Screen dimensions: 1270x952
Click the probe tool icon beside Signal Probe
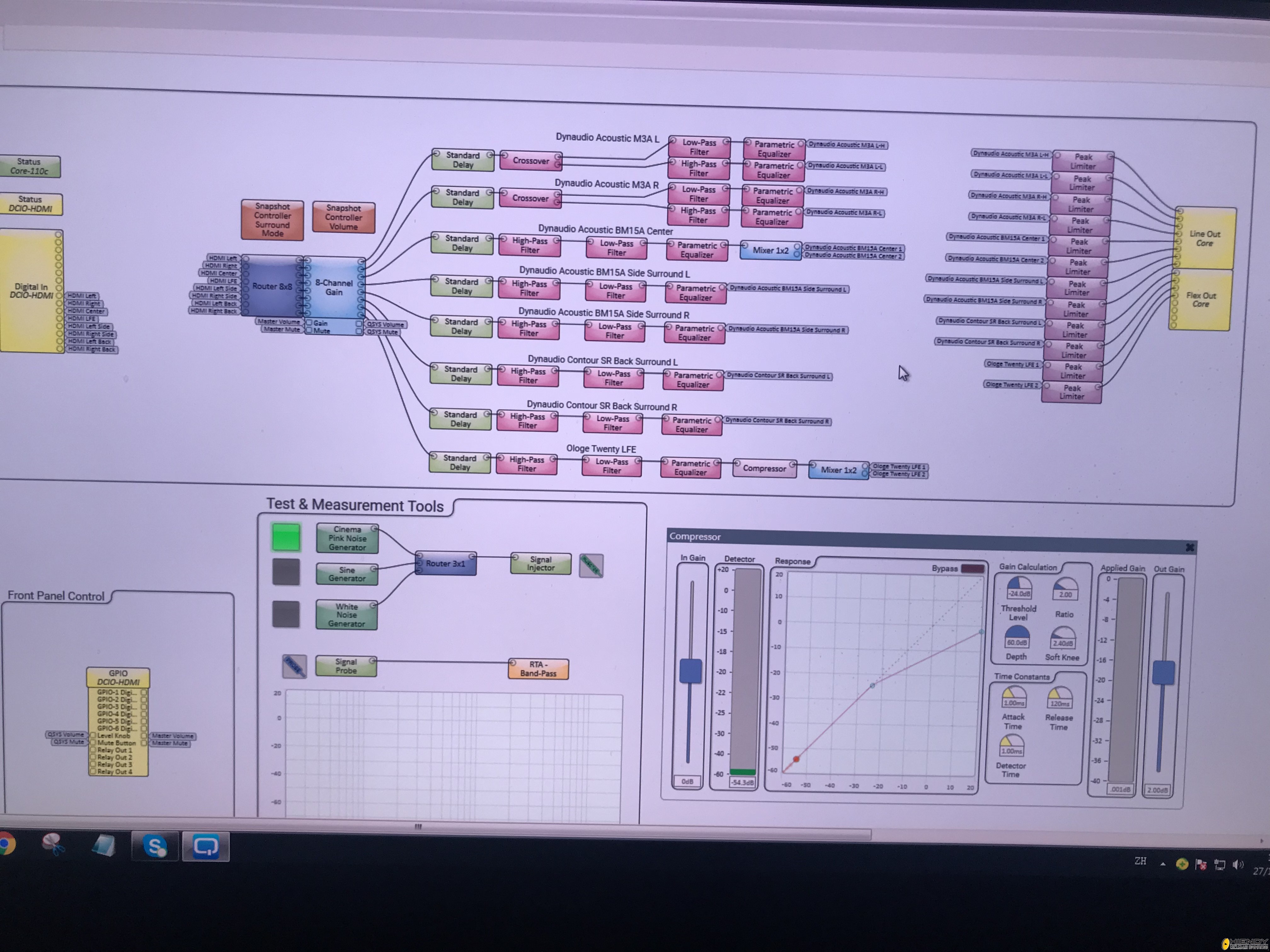tap(295, 666)
